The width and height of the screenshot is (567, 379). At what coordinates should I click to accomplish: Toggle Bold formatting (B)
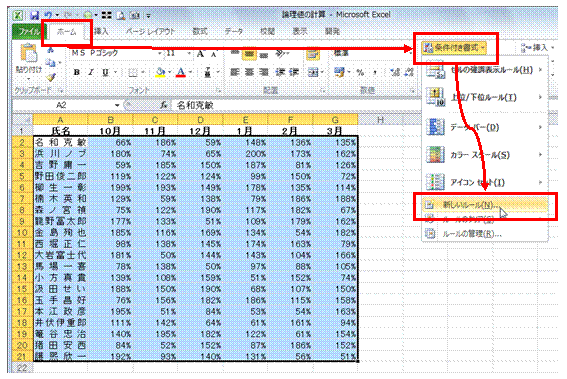click(76, 72)
